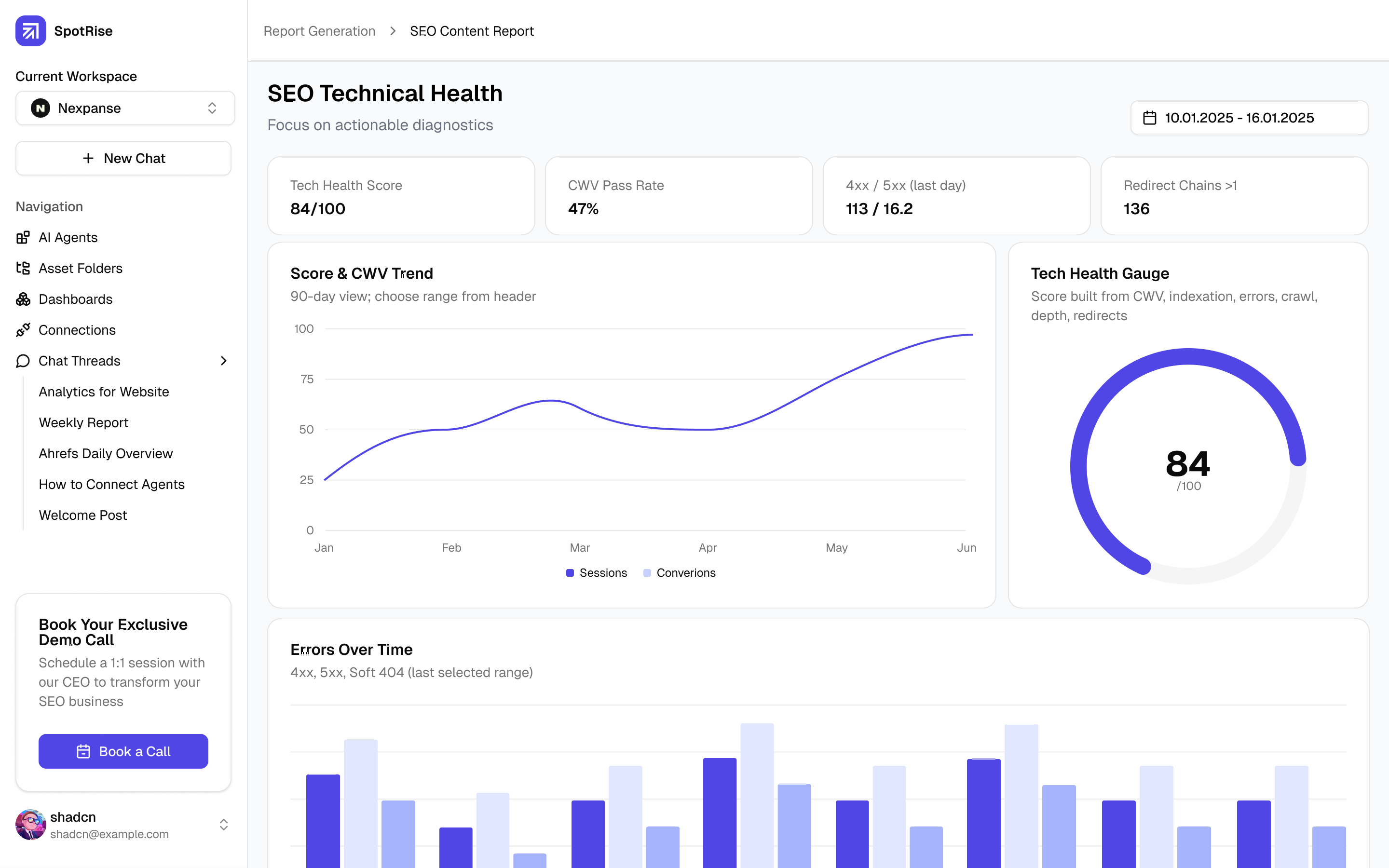
Task: Click the AI Agents icon
Action: click(x=23, y=238)
